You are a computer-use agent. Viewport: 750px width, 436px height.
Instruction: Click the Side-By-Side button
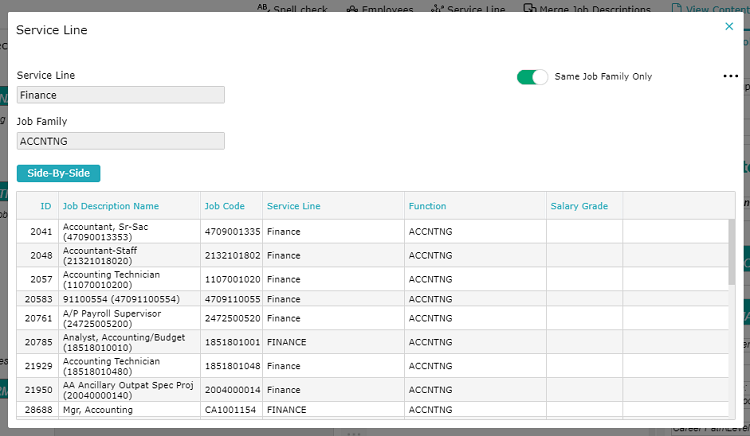click(x=59, y=173)
